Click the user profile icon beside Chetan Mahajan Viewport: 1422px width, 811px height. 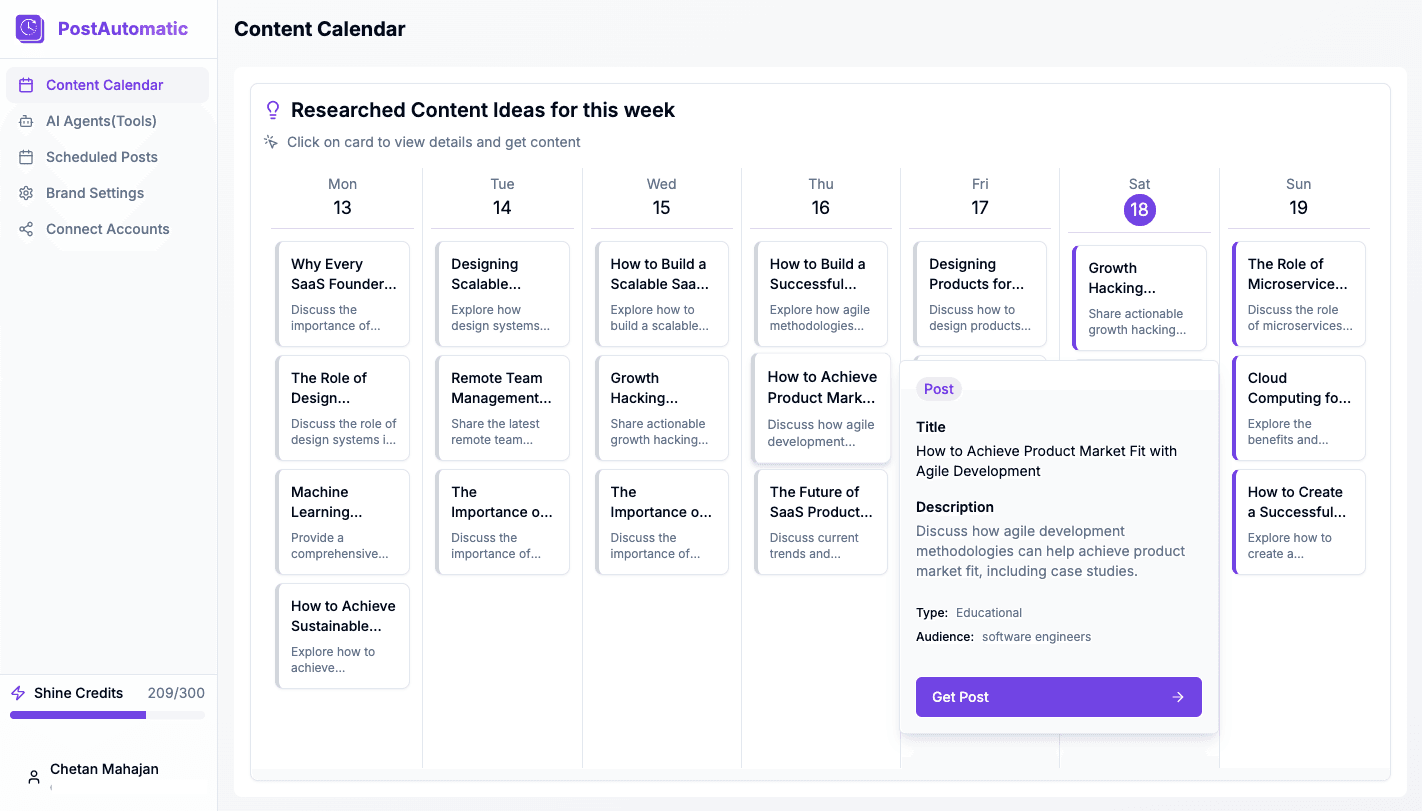tap(34, 777)
